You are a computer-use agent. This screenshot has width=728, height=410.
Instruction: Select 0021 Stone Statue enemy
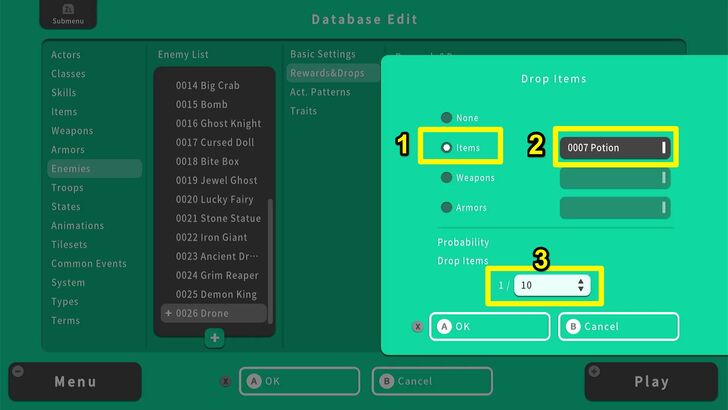(218, 218)
